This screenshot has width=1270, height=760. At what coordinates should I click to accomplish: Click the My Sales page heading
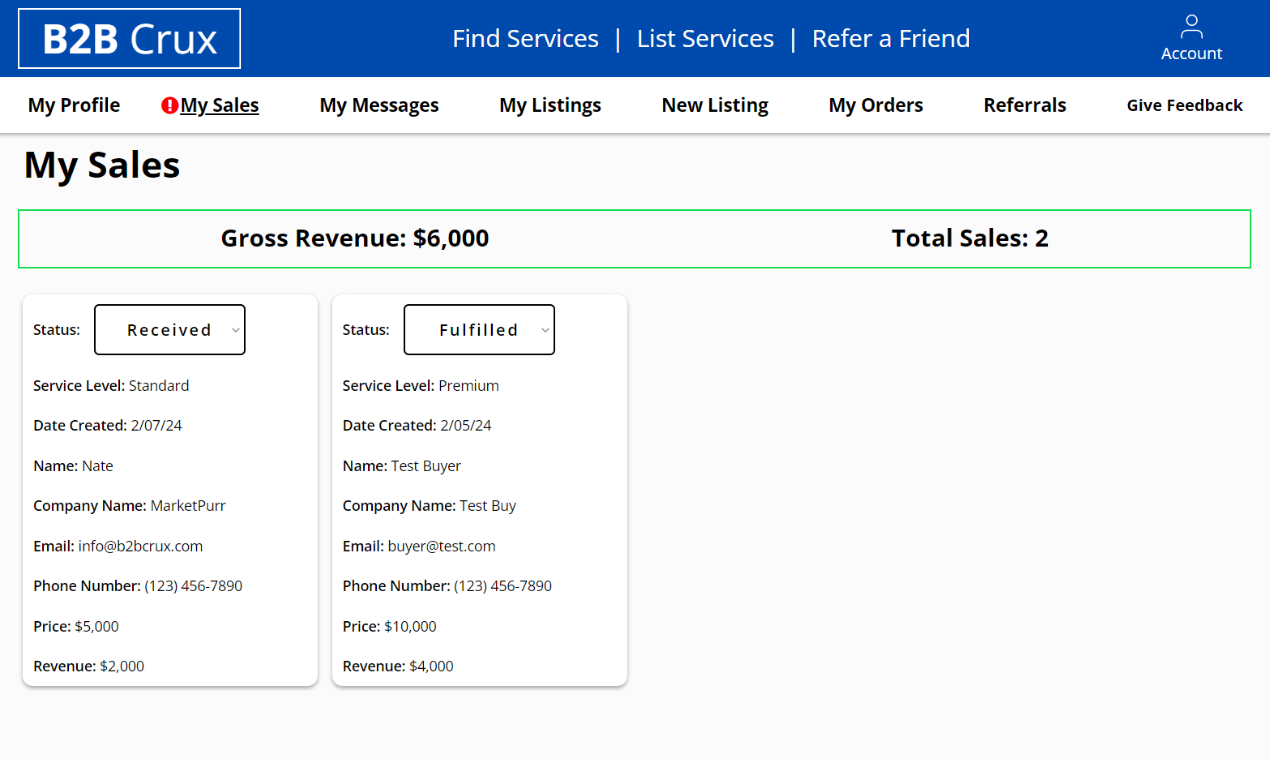point(102,164)
